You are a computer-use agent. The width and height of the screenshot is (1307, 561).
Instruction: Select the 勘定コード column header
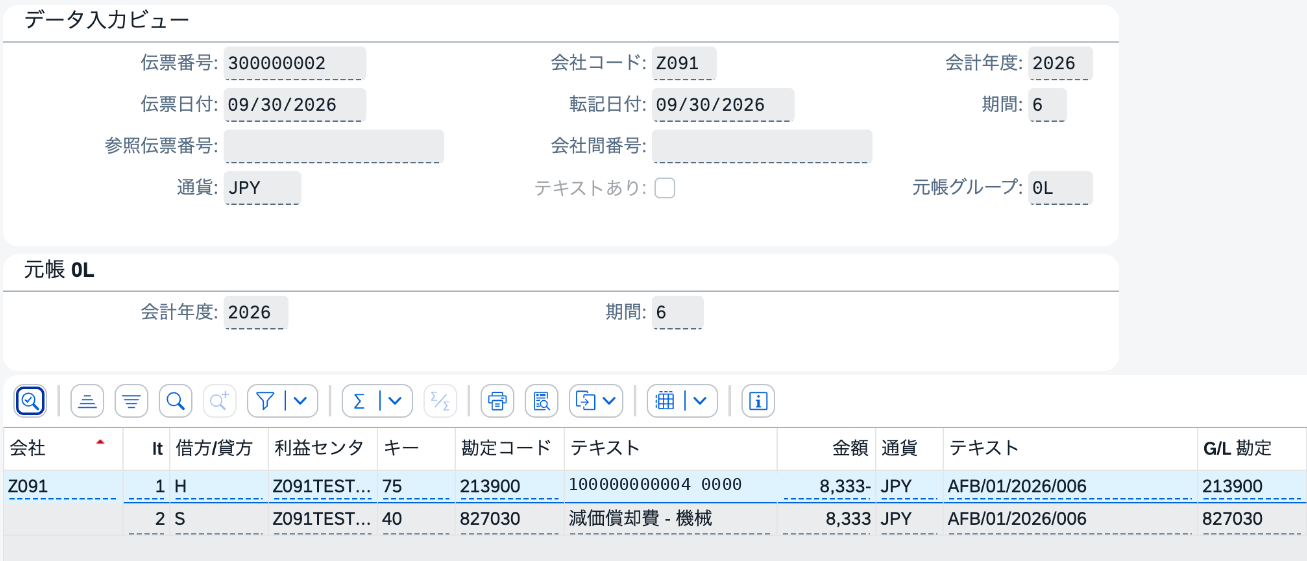pyautogui.click(x=510, y=448)
